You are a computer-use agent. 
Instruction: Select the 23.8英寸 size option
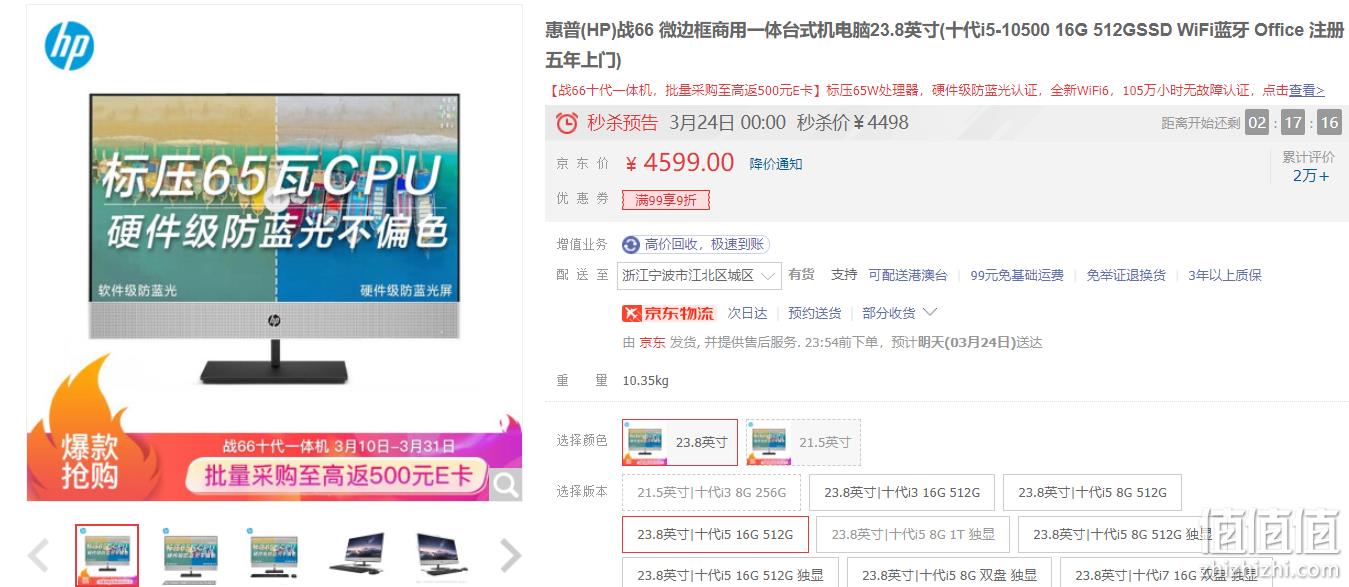click(680, 442)
